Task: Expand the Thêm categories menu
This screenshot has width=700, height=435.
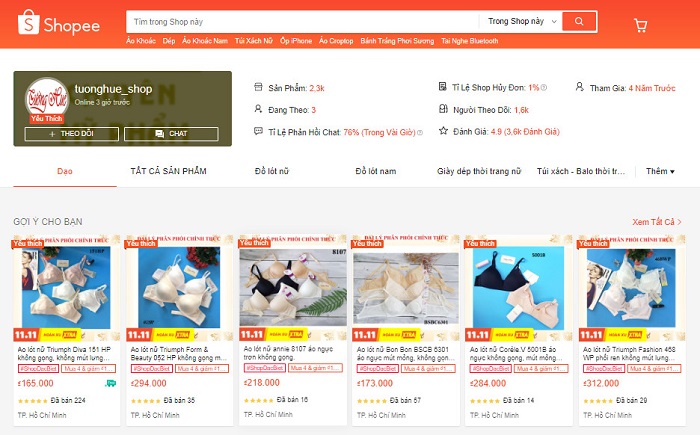Action: 660,171
